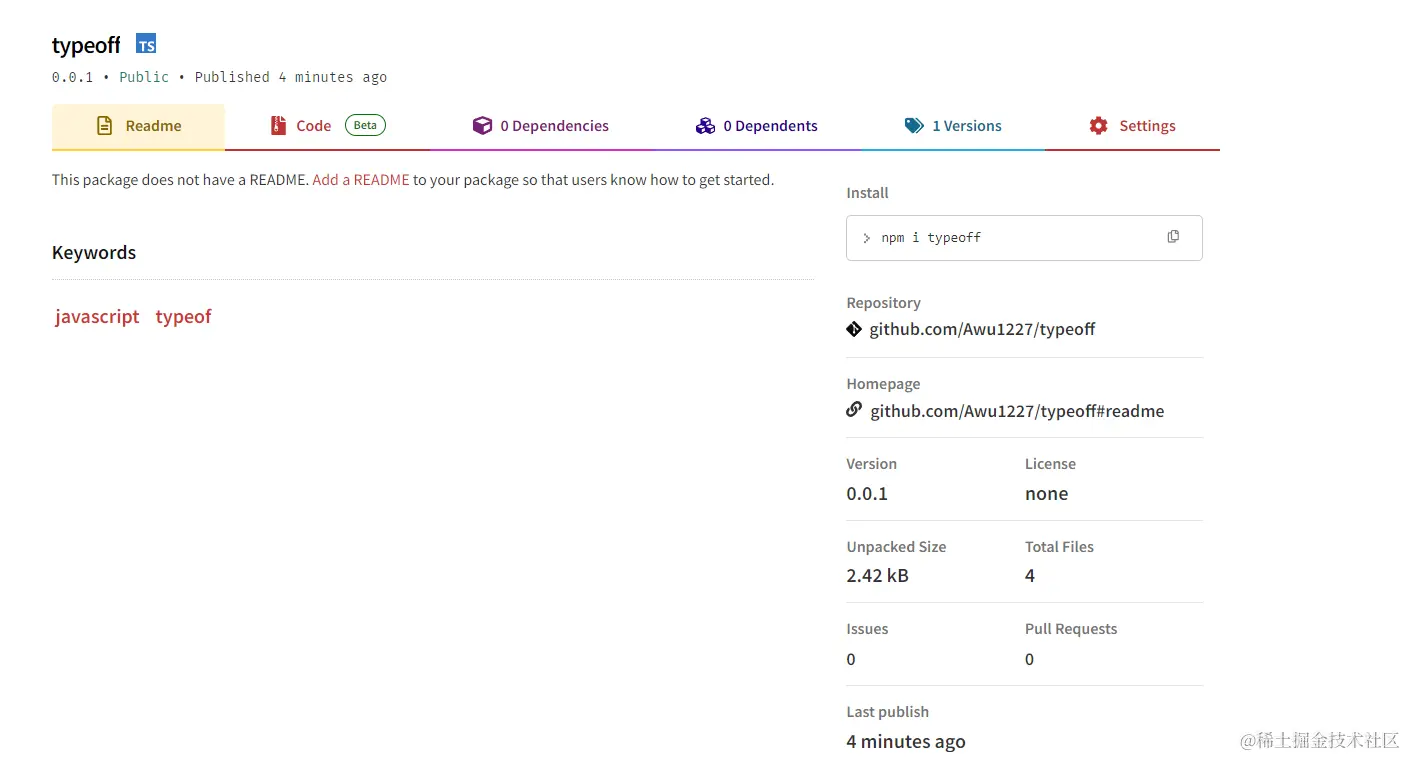Click the Unpacked Size value 2.42 kB
Image resolution: width=1406 pixels, height=757 pixels.
click(x=877, y=576)
